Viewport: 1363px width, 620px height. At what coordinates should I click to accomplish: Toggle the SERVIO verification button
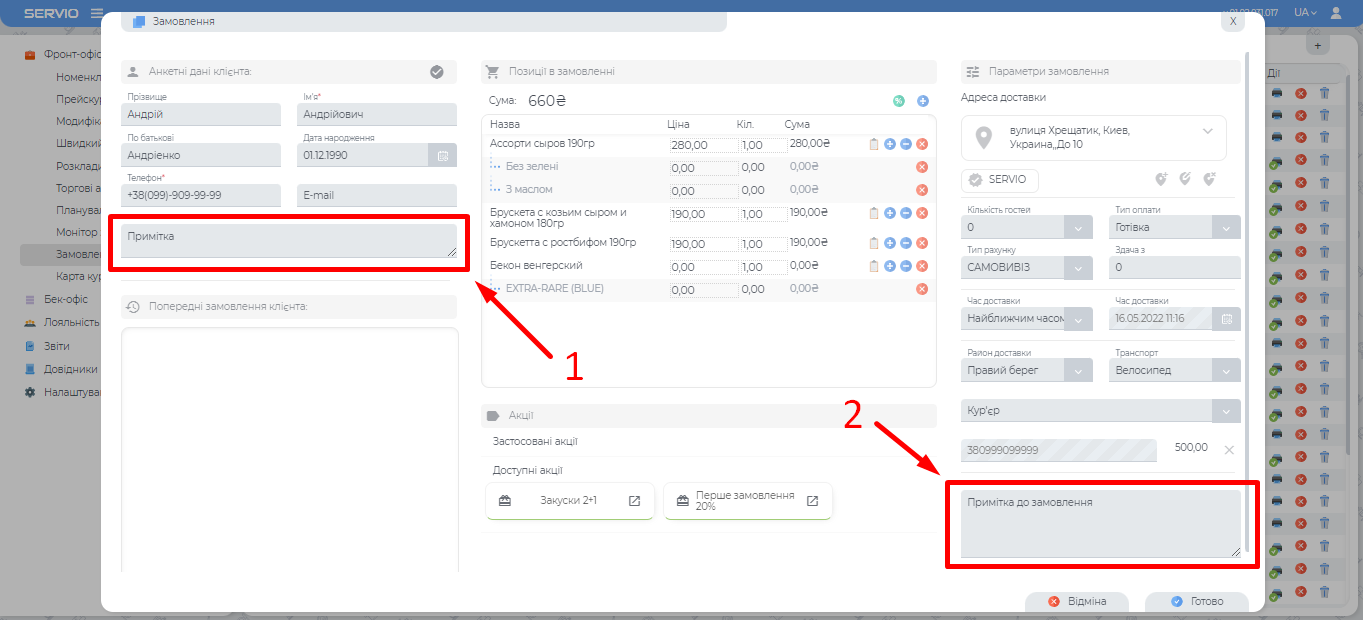999,180
